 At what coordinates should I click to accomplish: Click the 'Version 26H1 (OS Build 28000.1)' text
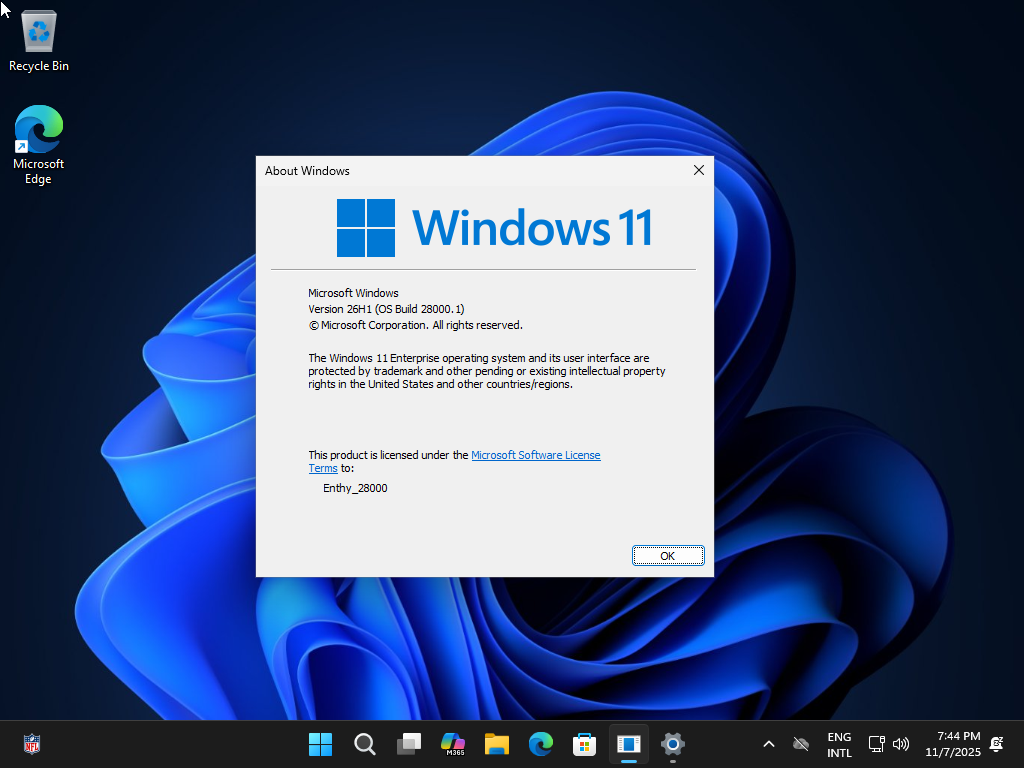pos(386,309)
